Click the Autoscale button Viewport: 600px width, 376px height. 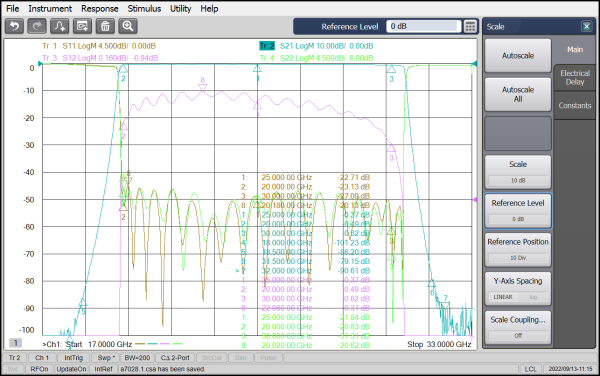click(518, 56)
